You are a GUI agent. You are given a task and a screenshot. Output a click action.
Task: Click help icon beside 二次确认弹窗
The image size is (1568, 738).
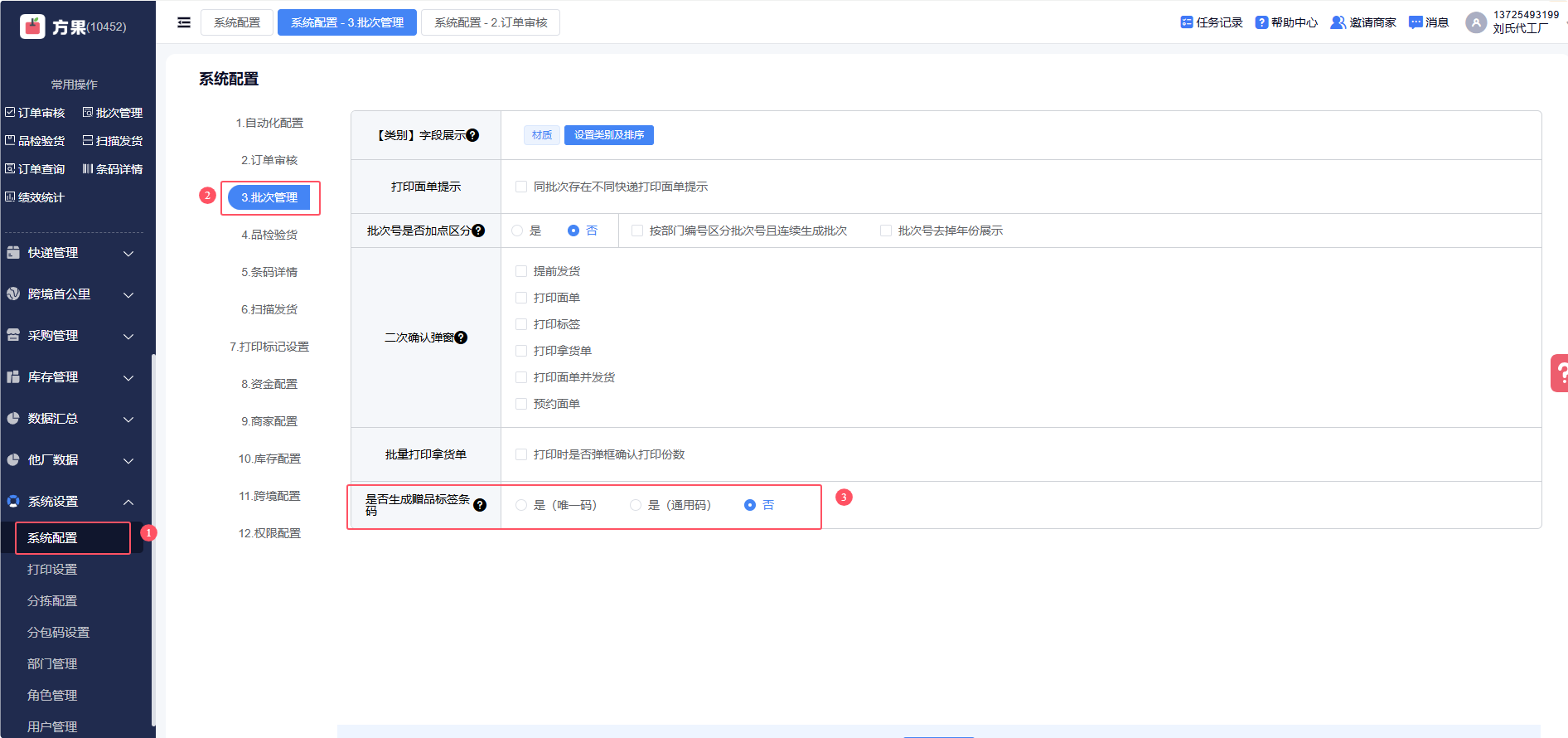point(462,337)
